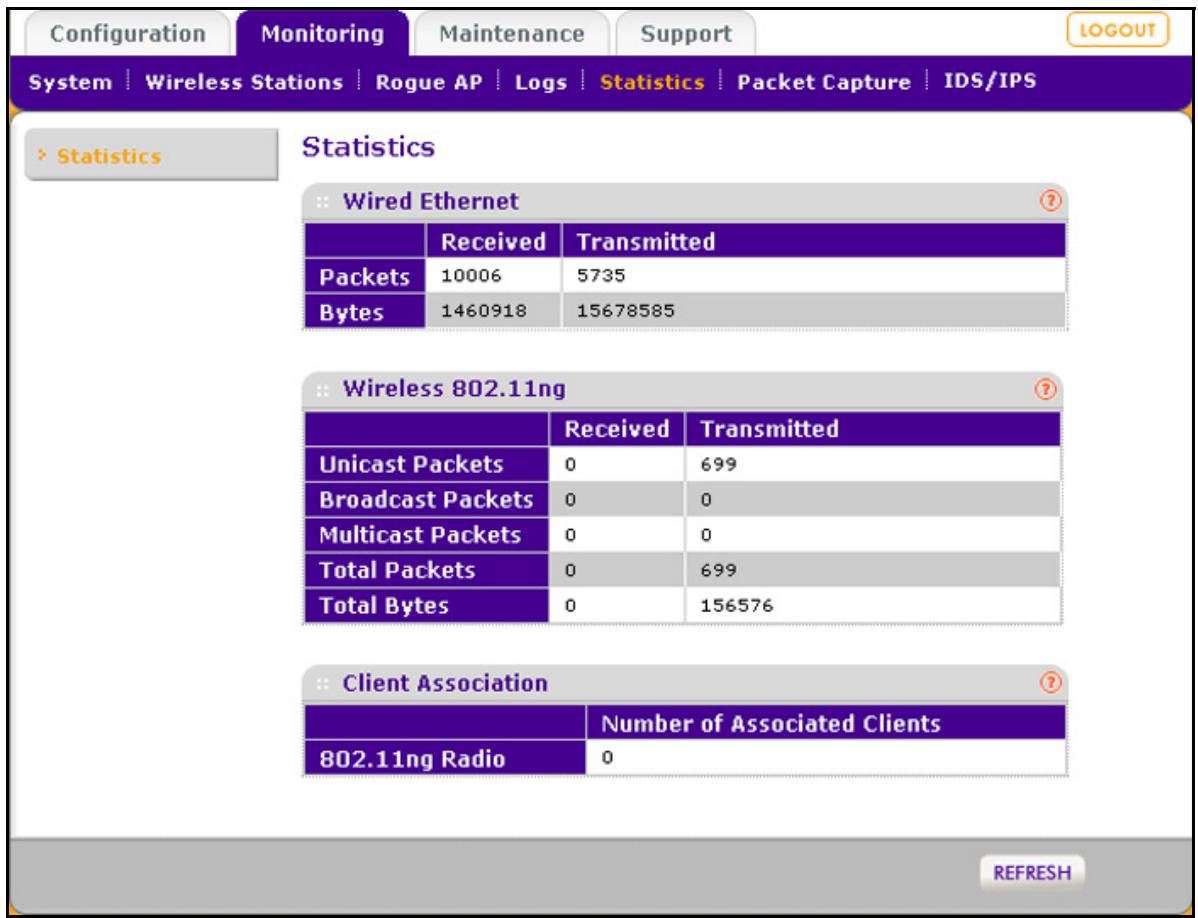This screenshot has height=918, width=1198.
Task: Open the Packet Capture submenu
Action: click(x=824, y=82)
